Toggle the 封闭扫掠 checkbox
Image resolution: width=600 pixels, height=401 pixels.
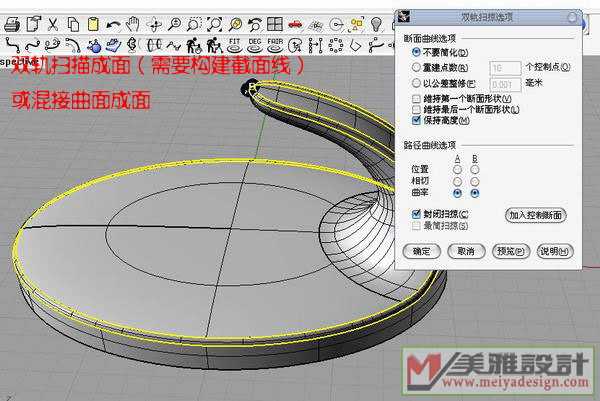pos(416,214)
